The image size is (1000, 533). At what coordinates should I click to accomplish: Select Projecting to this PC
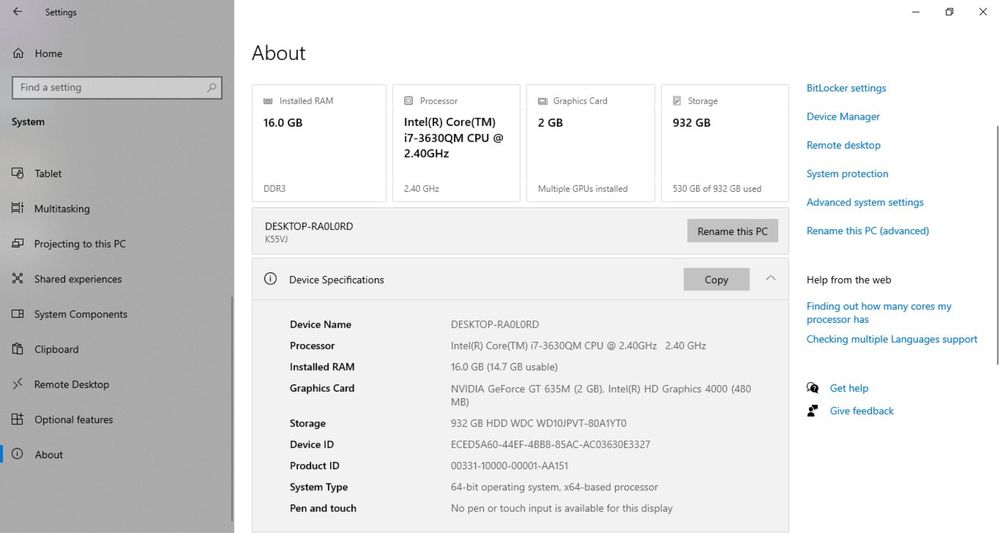click(79, 244)
